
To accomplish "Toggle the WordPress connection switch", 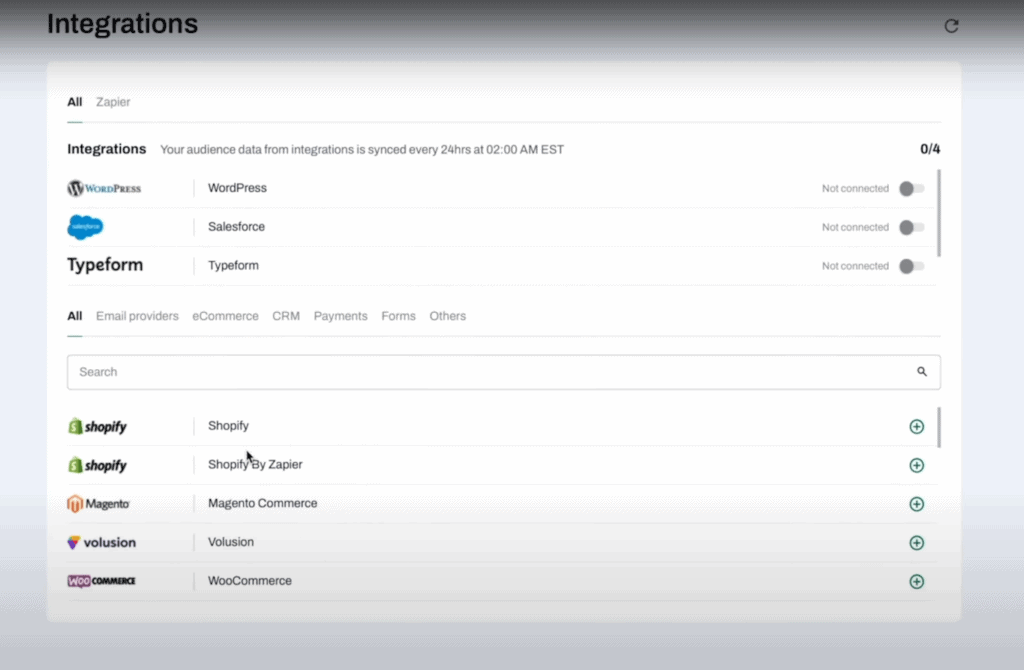I will [912, 189].
